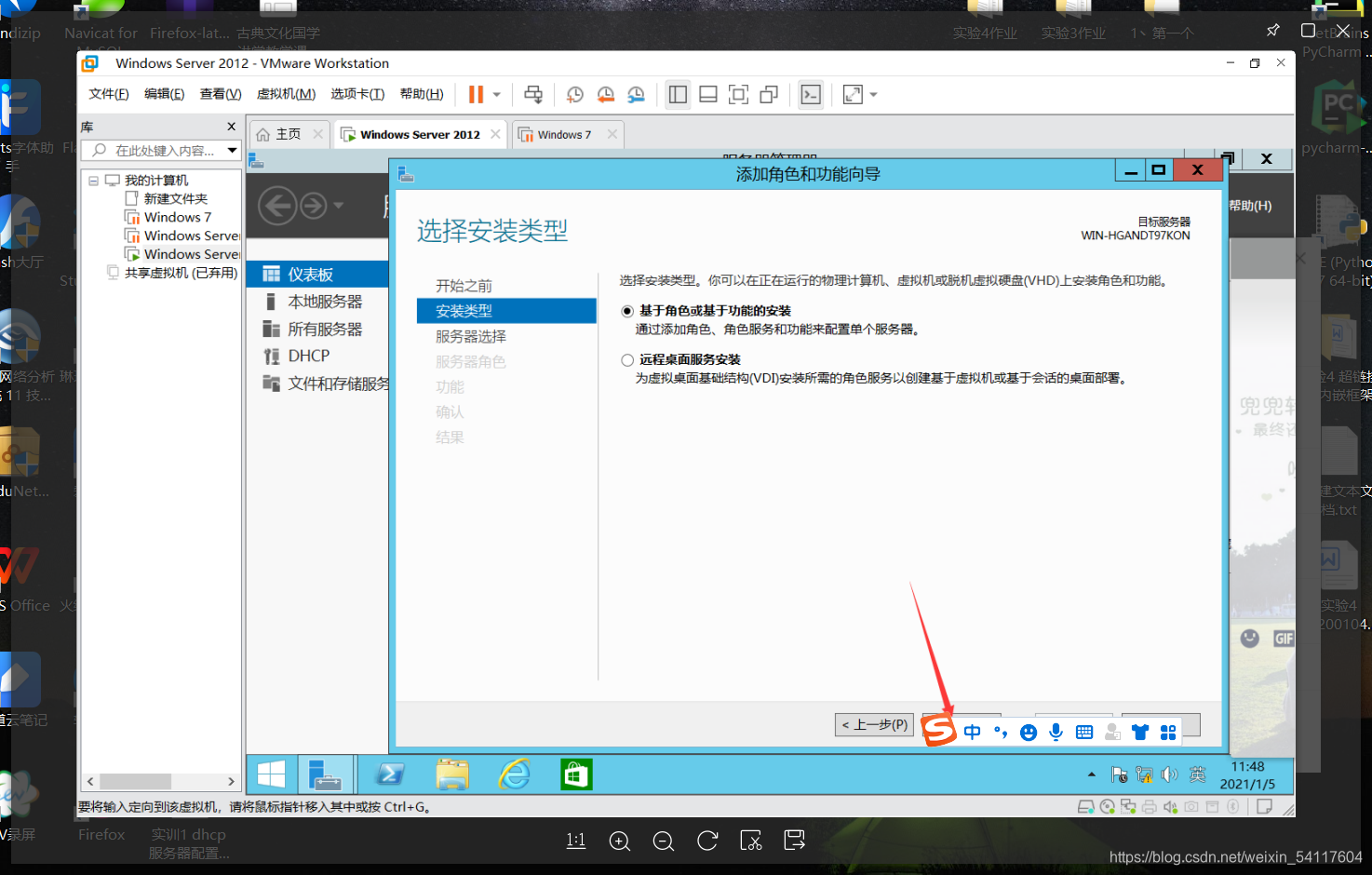Open the emoji panel on Sogou bar
Image resolution: width=1372 pixels, height=875 pixels.
coord(1029,733)
